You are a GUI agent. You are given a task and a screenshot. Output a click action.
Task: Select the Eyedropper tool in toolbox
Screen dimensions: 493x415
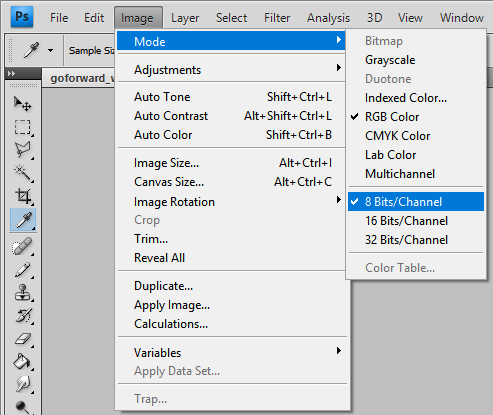23,220
